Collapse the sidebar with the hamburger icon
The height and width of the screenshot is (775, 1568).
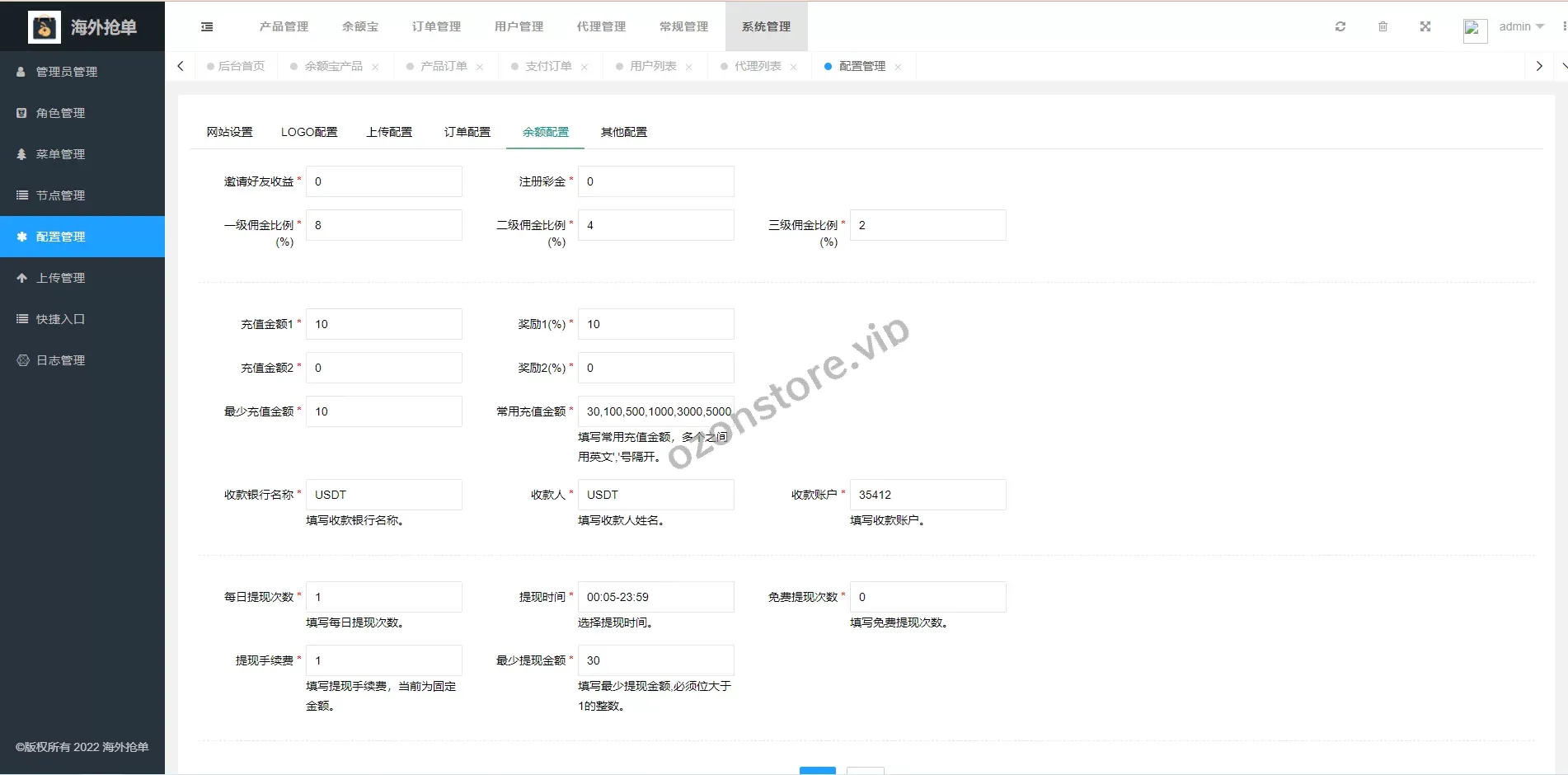[206, 26]
